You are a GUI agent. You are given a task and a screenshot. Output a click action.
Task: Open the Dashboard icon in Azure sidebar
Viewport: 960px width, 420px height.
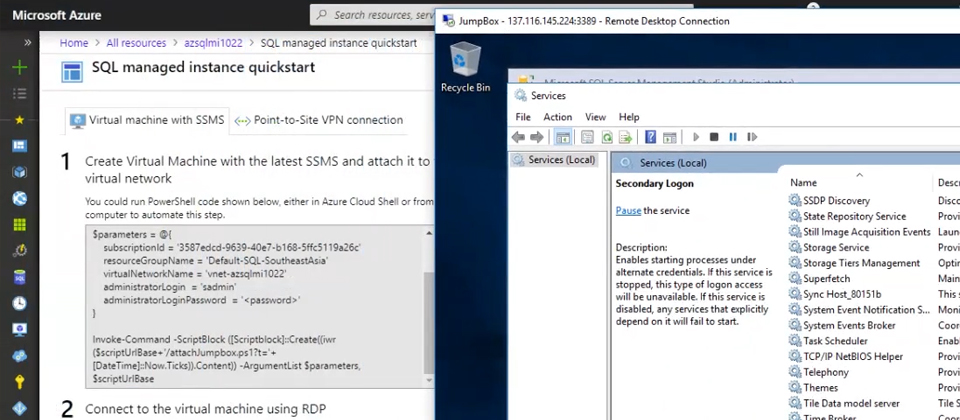(20, 146)
